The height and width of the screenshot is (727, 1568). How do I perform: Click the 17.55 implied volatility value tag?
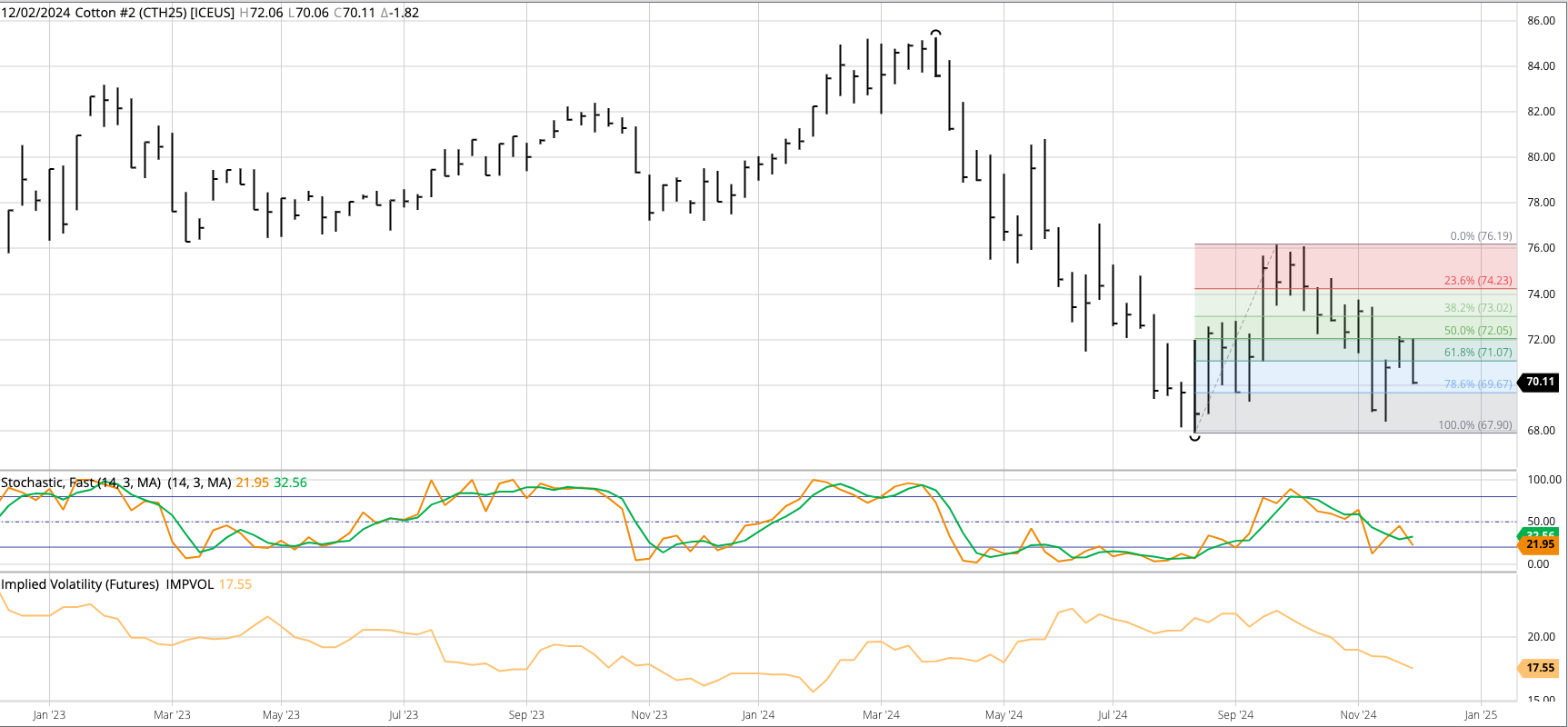tap(1540, 668)
